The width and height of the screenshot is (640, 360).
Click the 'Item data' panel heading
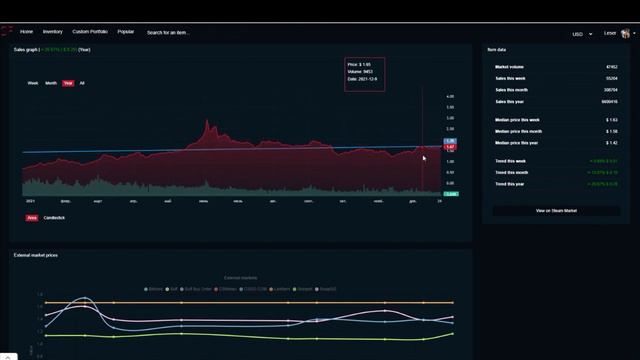[496, 50]
